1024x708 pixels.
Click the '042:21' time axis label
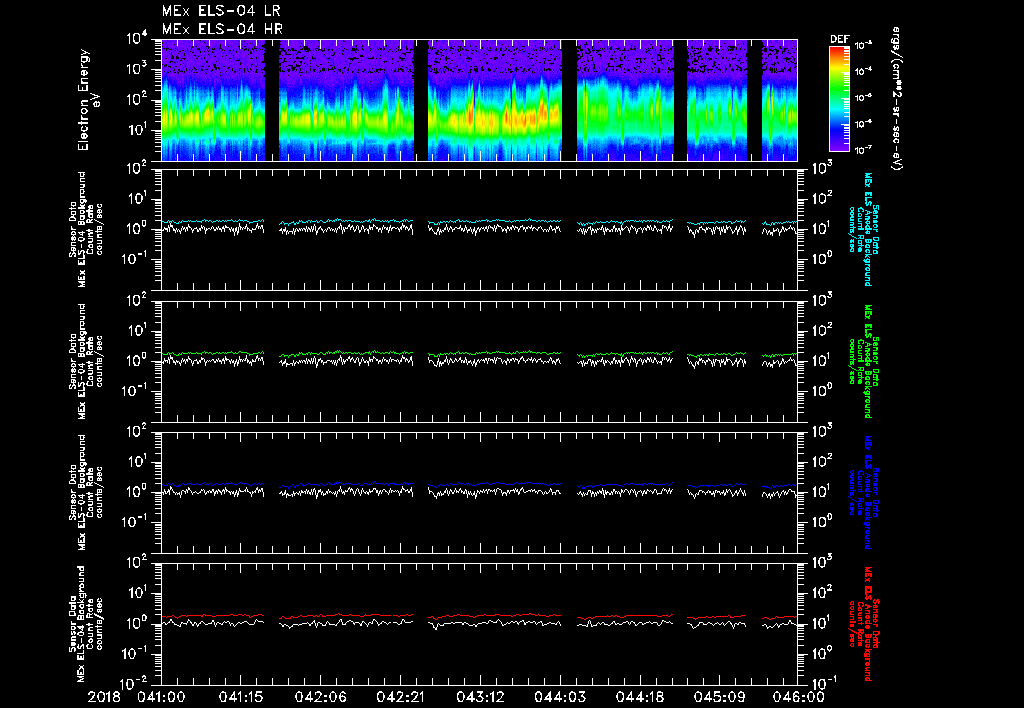click(400, 698)
